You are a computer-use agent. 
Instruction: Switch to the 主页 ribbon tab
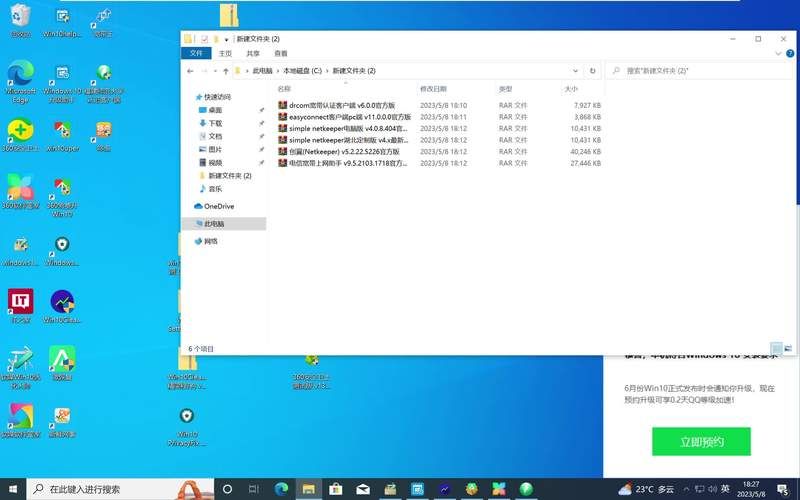(x=225, y=53)
